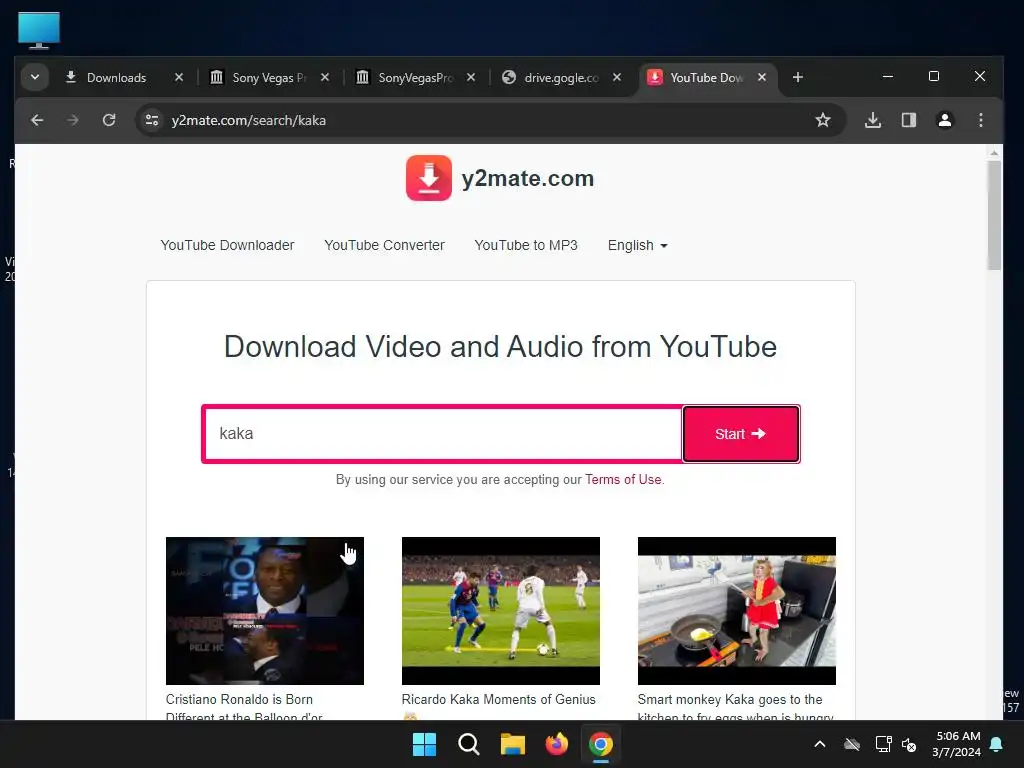The width and height of the screenshot is (1024, 768).
Task: Open Chrome three-dot menu
Action: point(980,120)
